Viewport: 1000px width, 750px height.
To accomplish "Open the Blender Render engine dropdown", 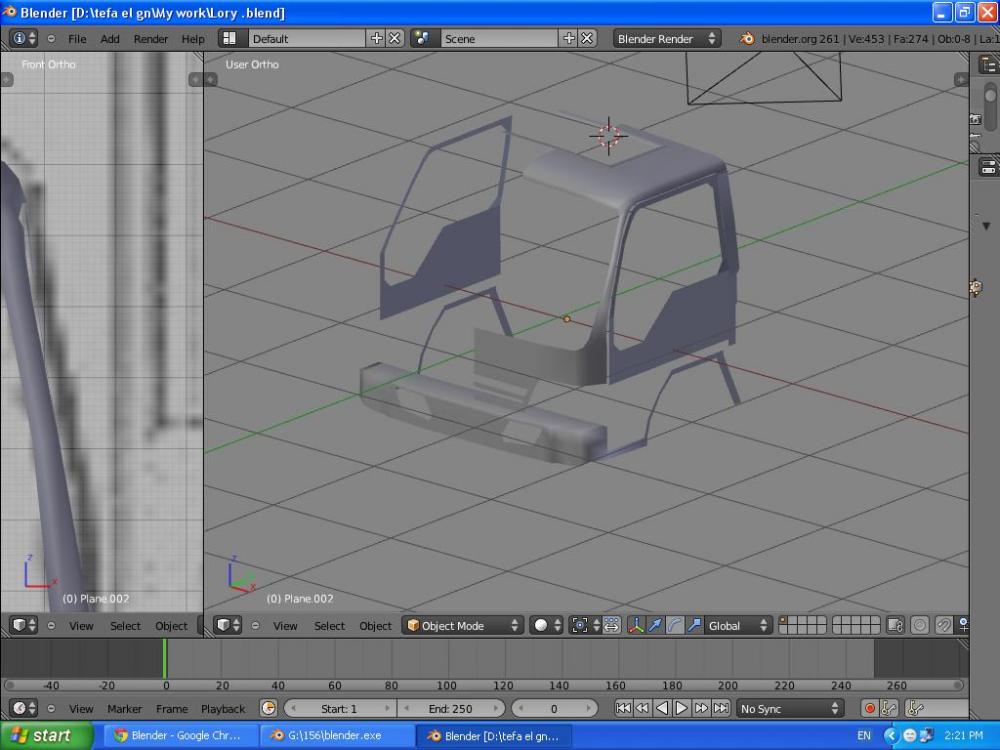I will 667,38.
